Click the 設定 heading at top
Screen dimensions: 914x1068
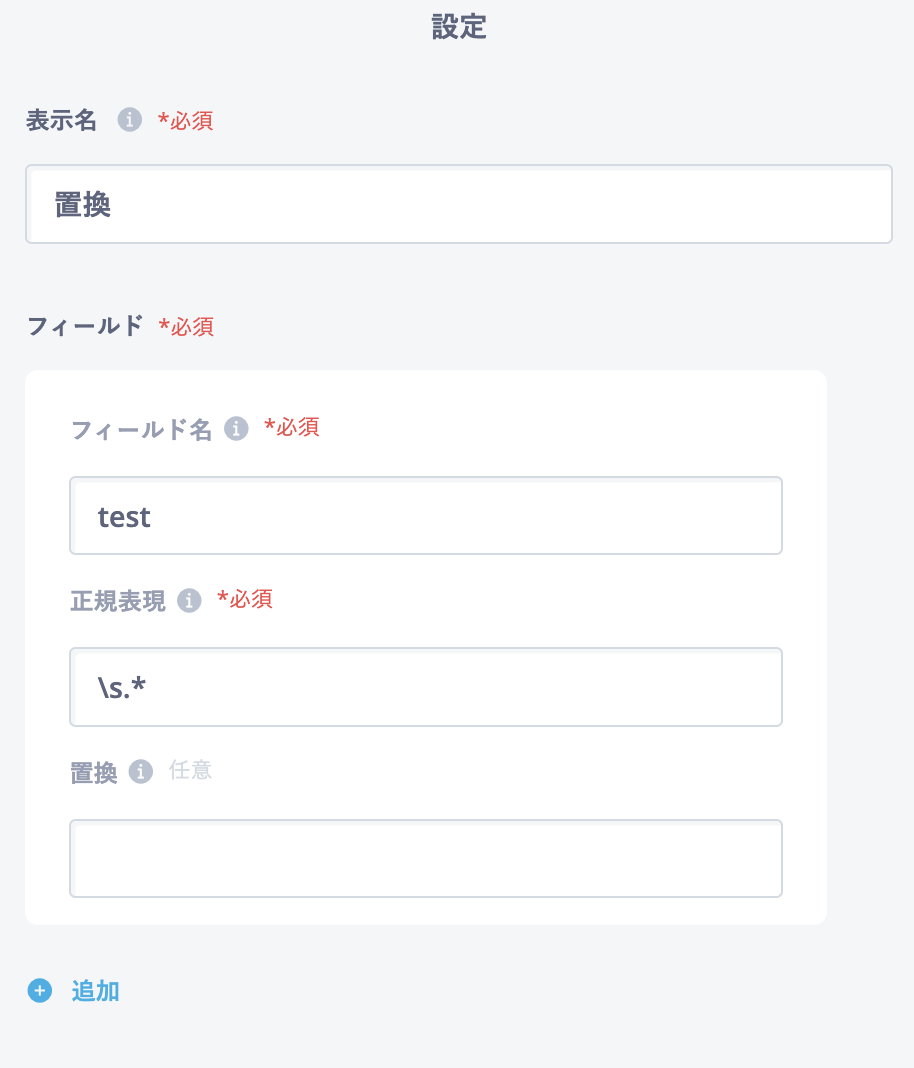pos(459,27)
